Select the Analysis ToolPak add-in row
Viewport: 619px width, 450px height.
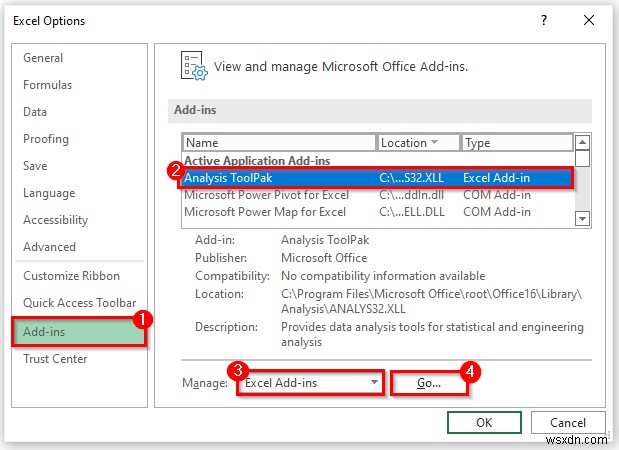click(x=377, y=178)
